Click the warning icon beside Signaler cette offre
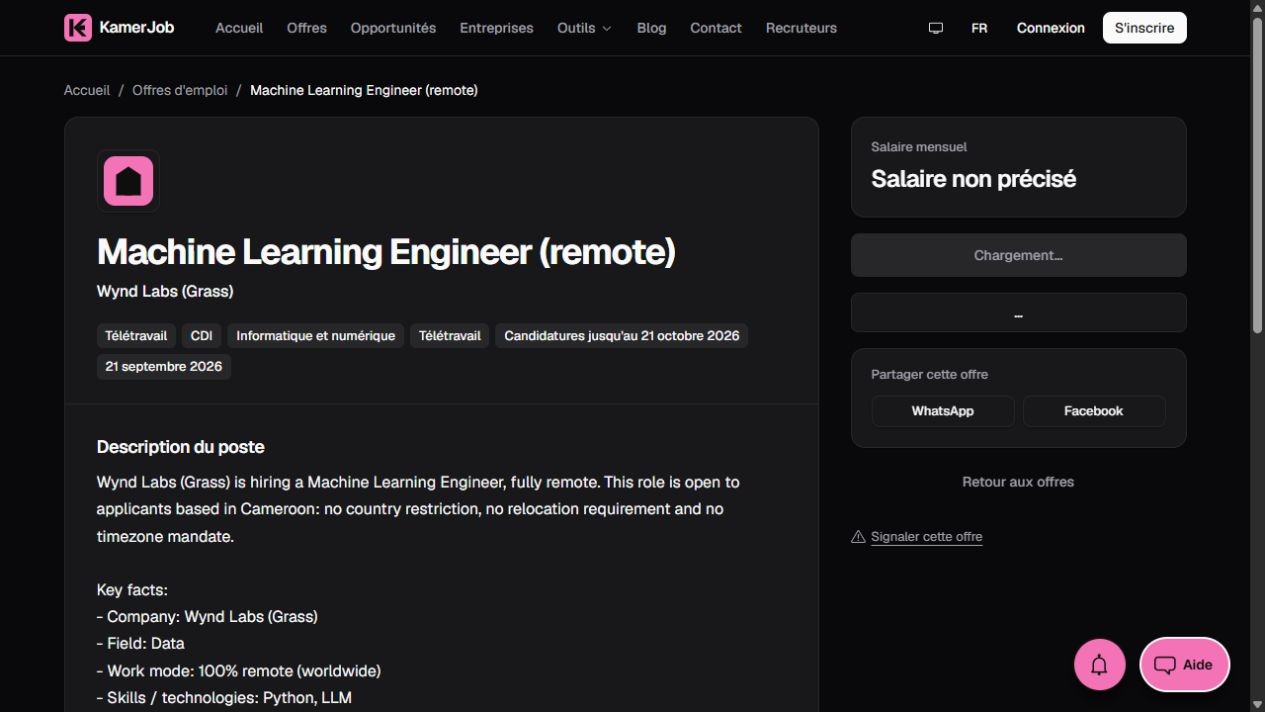This screenshot has width=1265, height=712. [x=858, y=537]
